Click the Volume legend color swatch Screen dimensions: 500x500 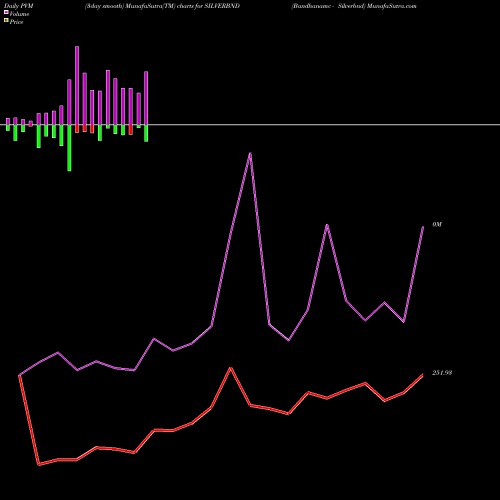click(x=6, y=12)
